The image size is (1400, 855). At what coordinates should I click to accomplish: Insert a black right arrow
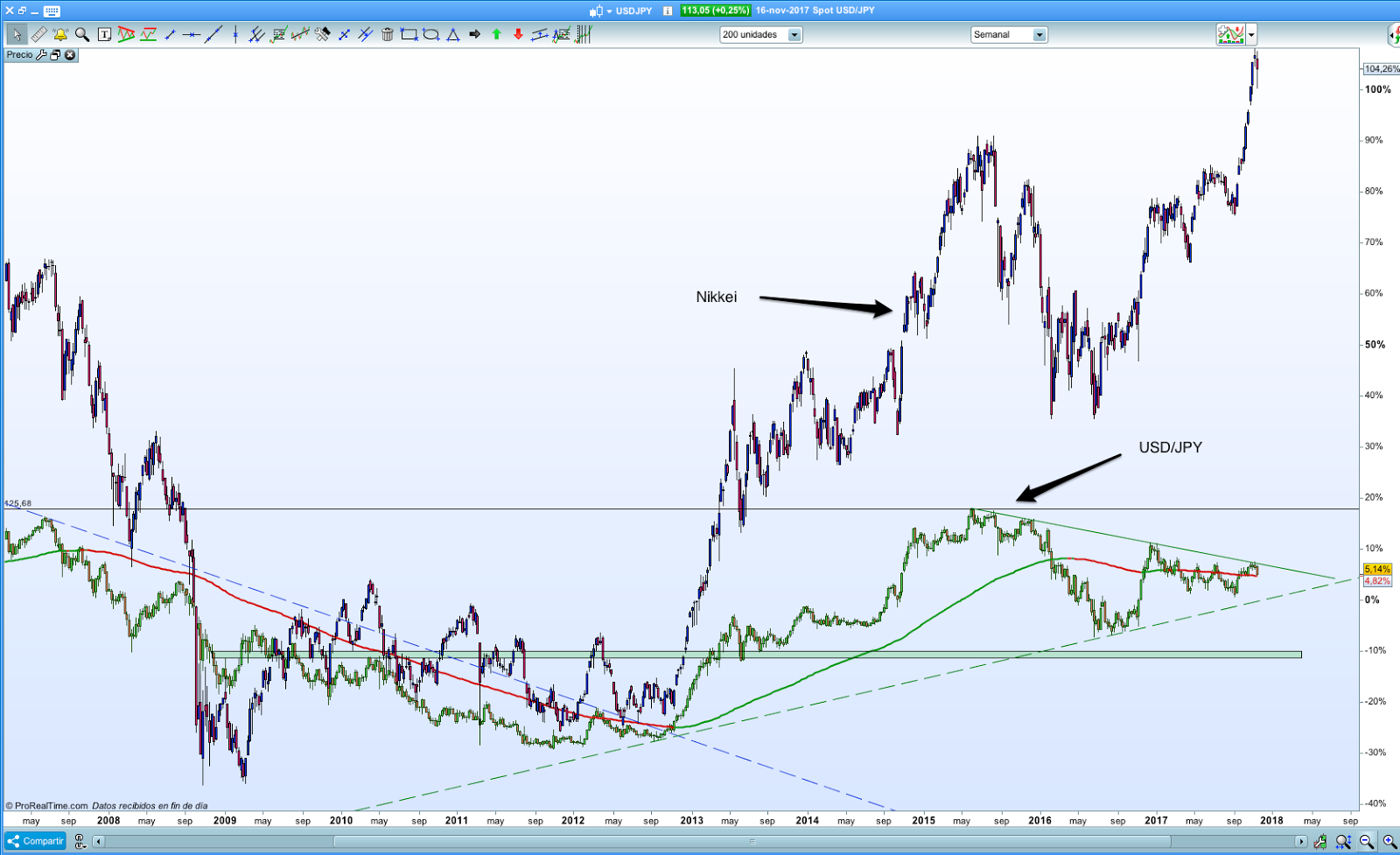coord(474,35)
